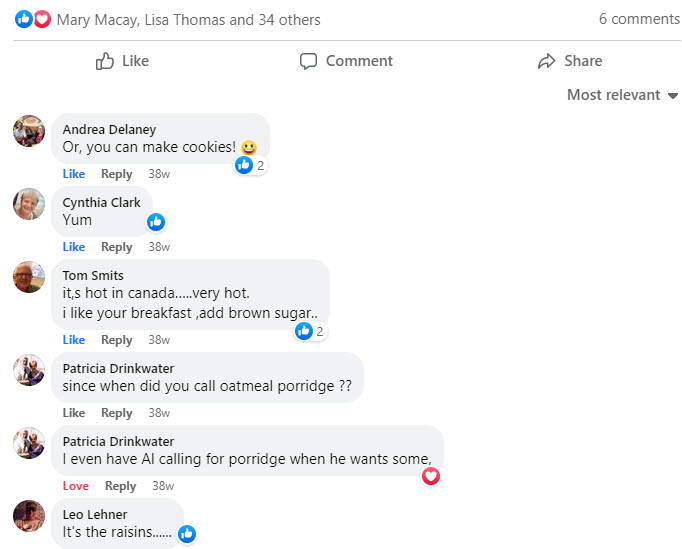Reply to Andrea Delaney's cookies comment
The image size is (682, 549).
(117, 174)
